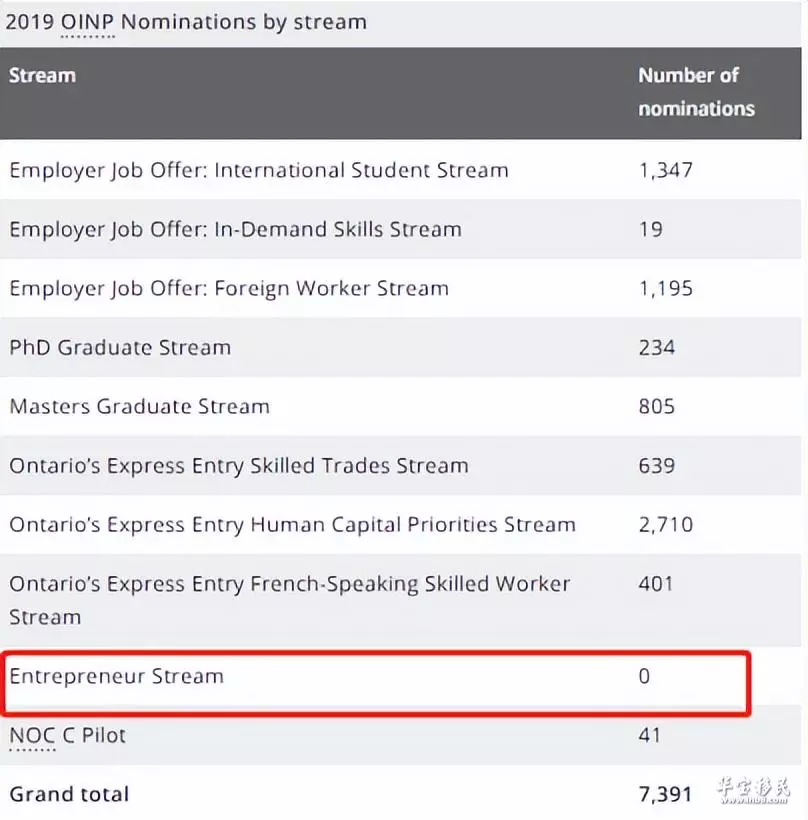Click the 2,710 nominations value
The image size is (808, 820).
click(x=666, y=525)
